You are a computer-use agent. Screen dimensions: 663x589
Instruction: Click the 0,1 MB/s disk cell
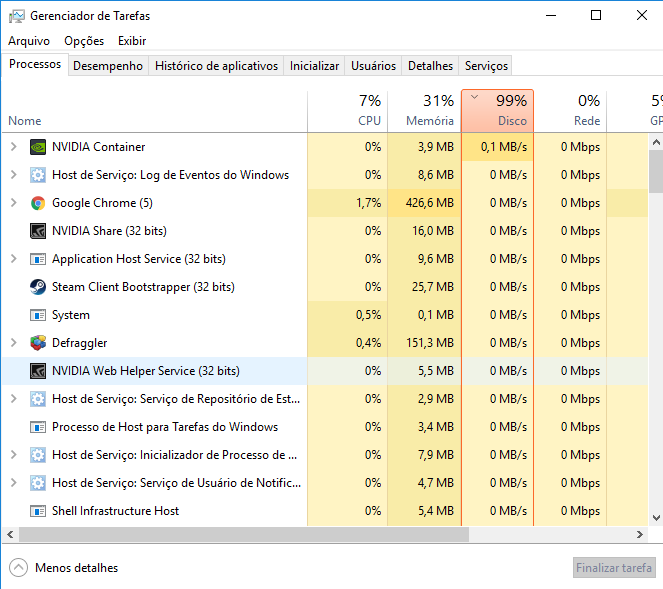tap(498, 147)
